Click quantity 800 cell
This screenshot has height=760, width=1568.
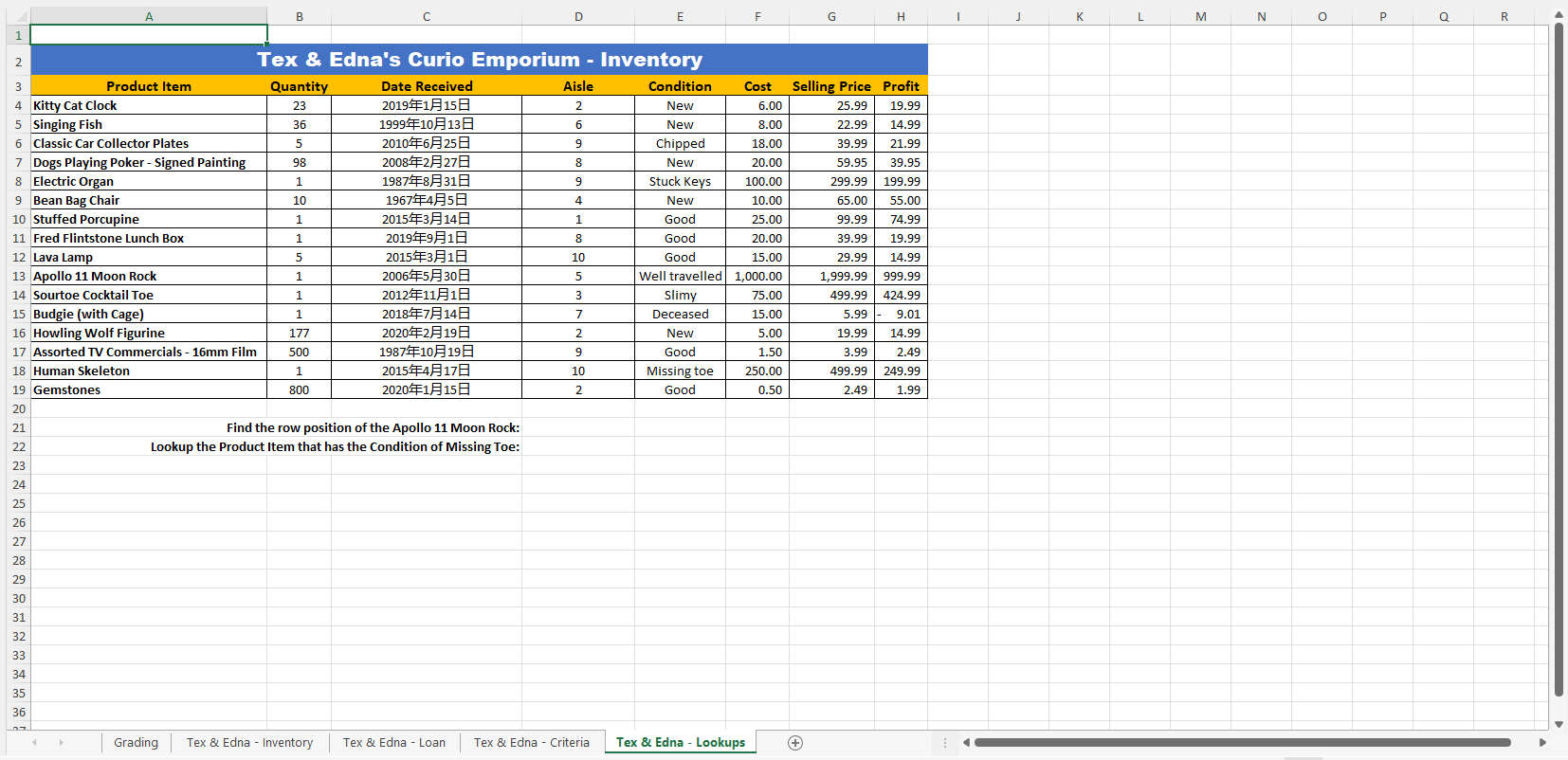299,389
